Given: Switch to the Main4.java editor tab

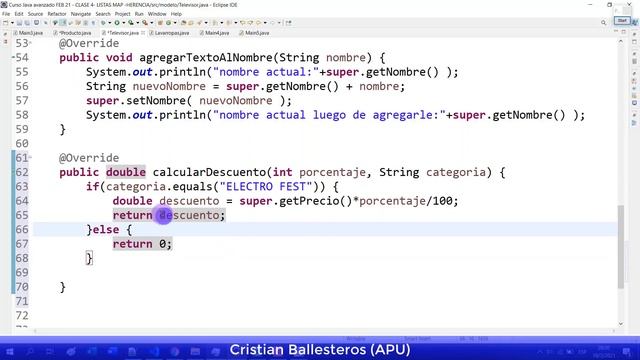Looking at the screenshot, I should (214, 33).
